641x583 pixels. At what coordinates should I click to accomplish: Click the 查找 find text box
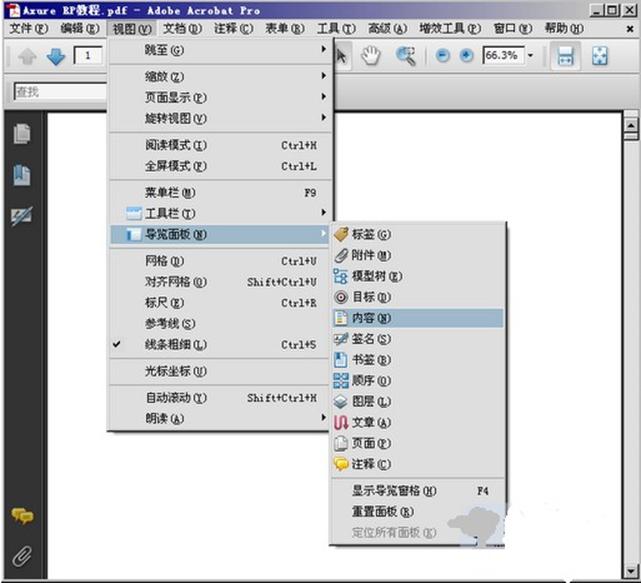coord(61,92)
